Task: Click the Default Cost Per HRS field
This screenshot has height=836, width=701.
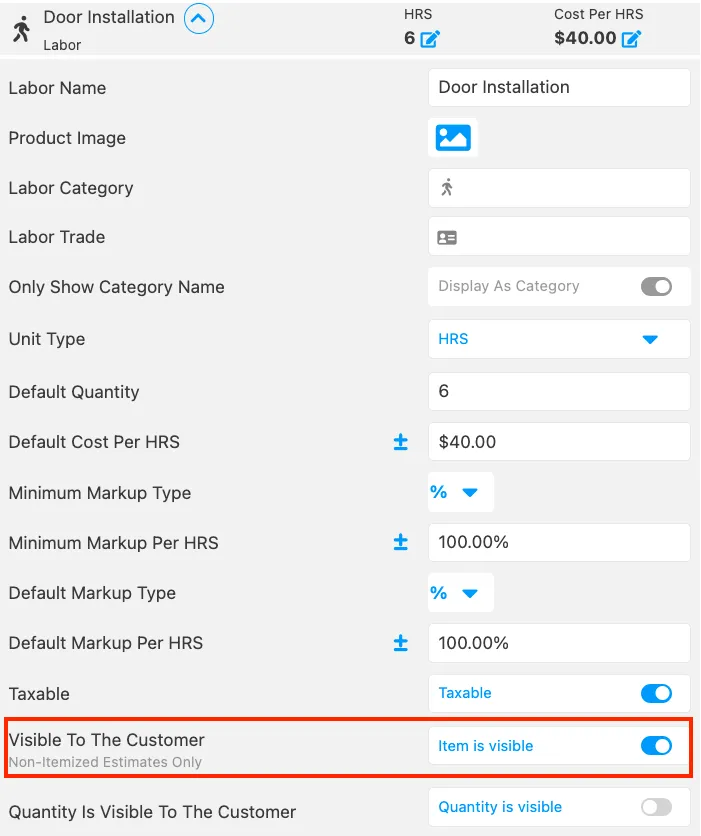Action: point(558,442)
